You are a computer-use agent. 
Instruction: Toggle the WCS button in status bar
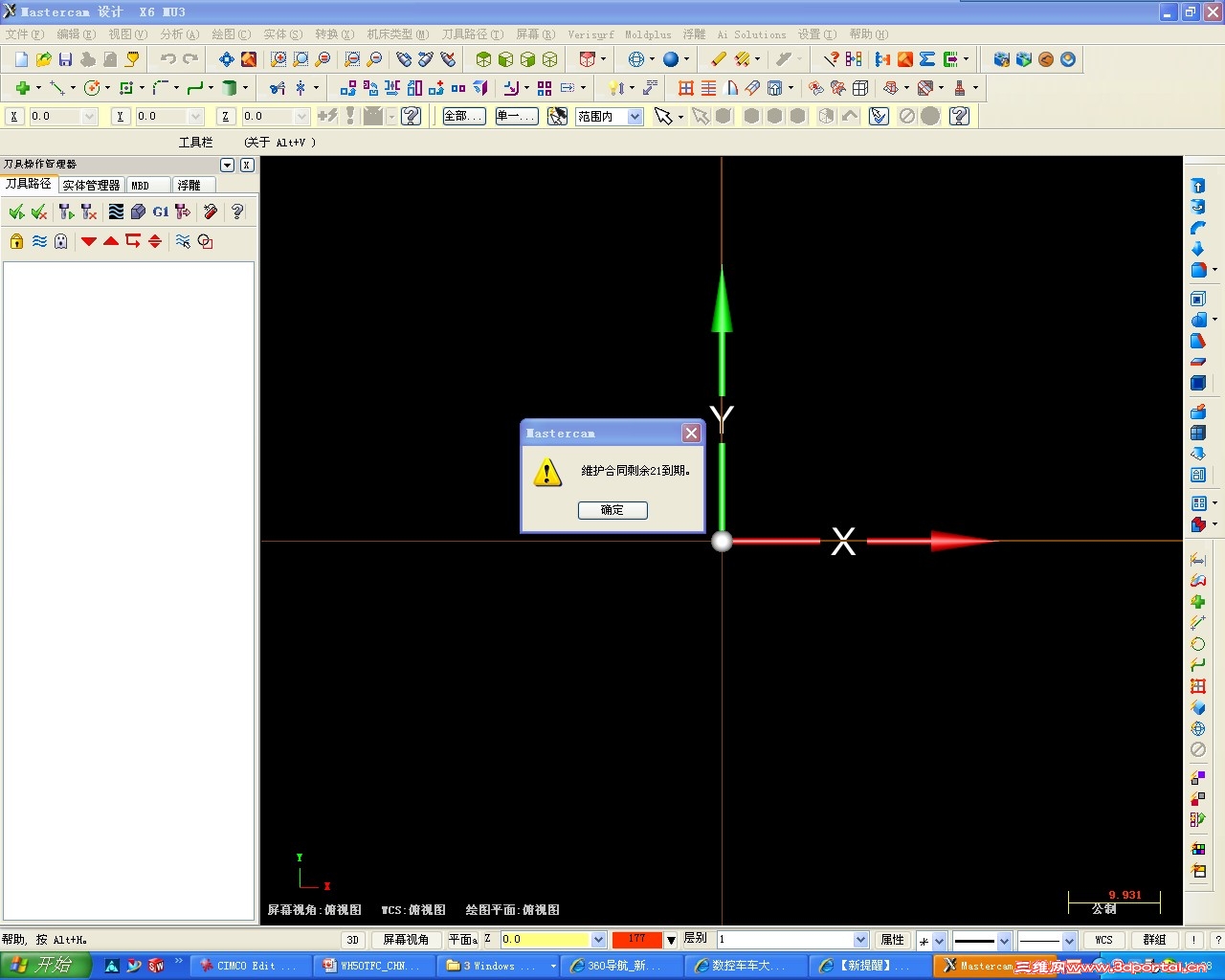[x=1104, y=940]
